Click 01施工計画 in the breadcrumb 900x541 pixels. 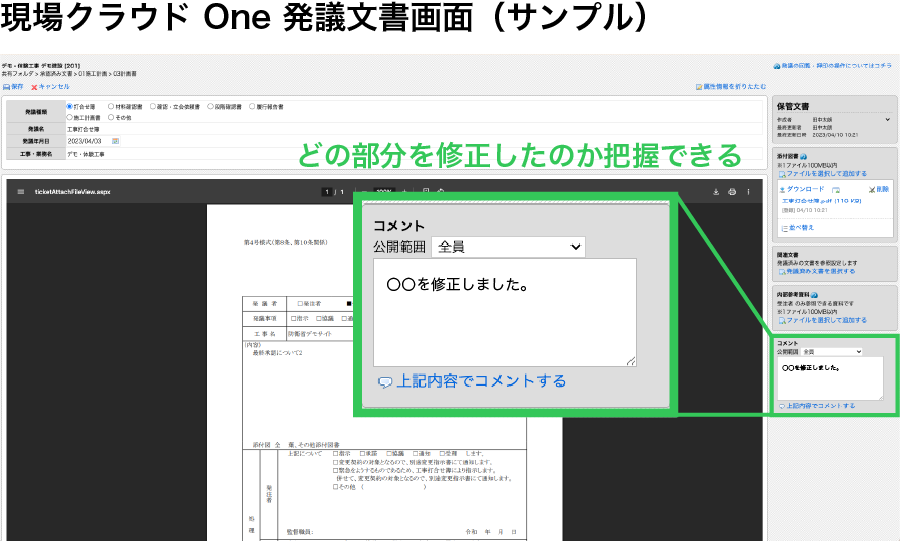click(93, 74)
